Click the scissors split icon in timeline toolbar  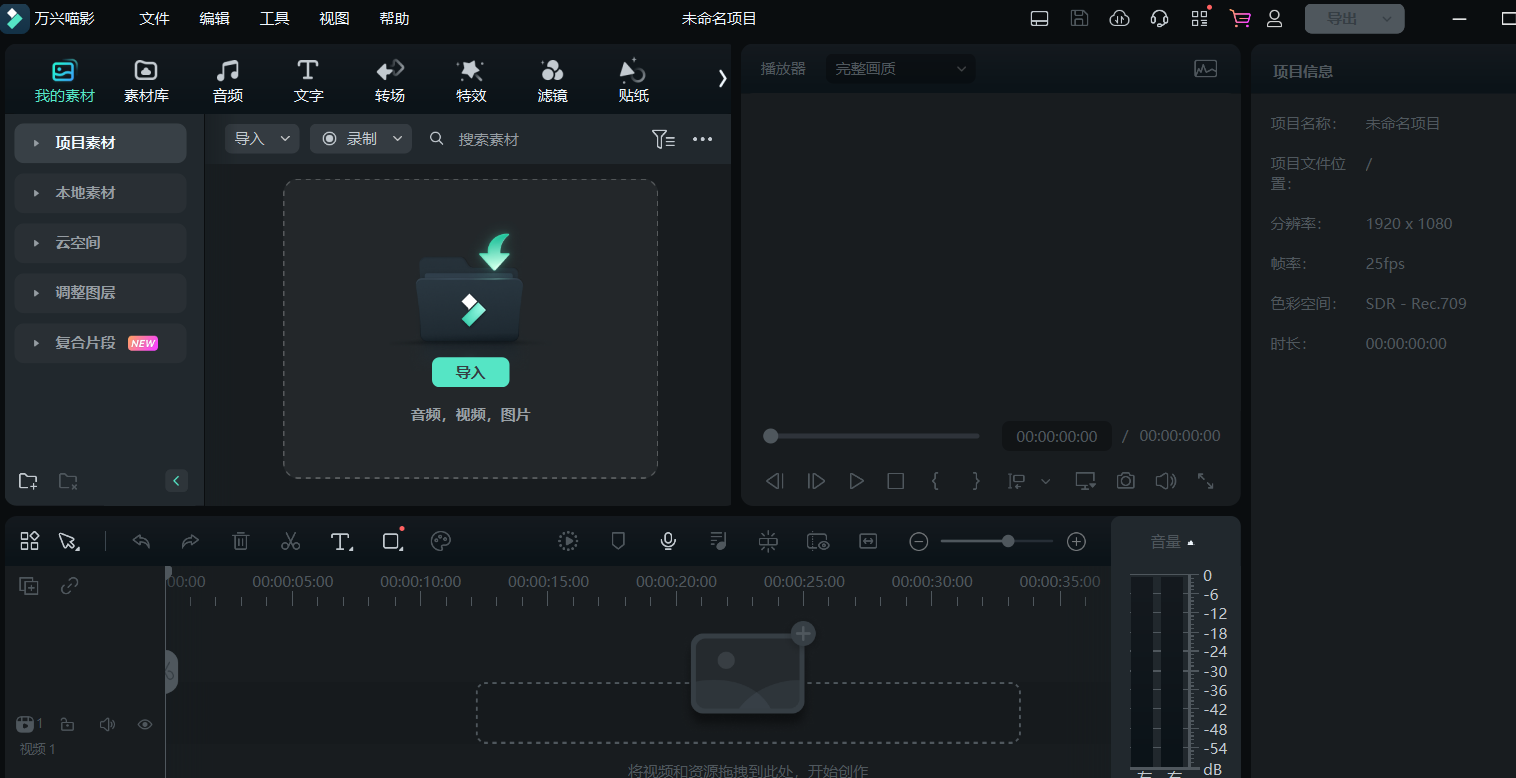290,541
